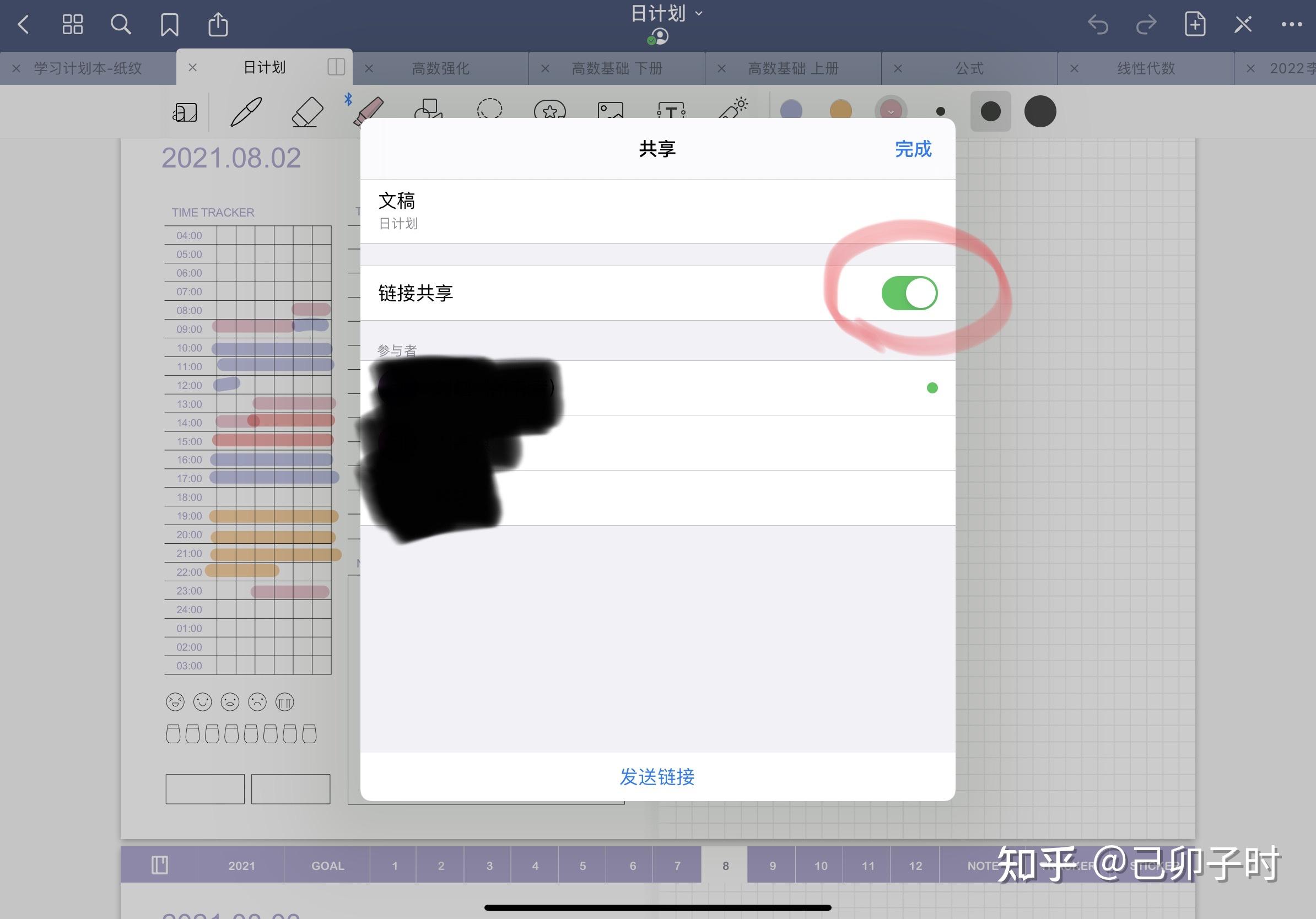
Task: Open the share/export icon in top bar
Action: coord(218,24)
